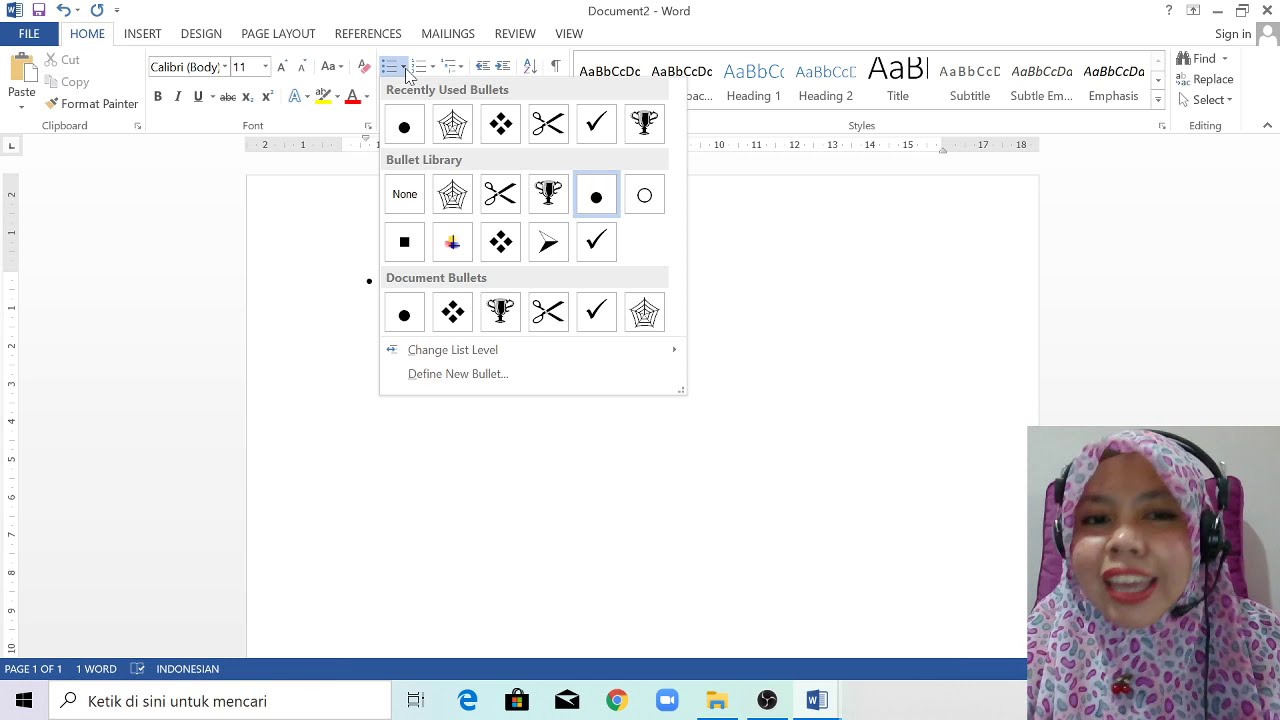Image resolution: width=1280 pixels, height=720 pixels.
Task: Open Google Chrome from the taskbar
Action: coord(617,701)
